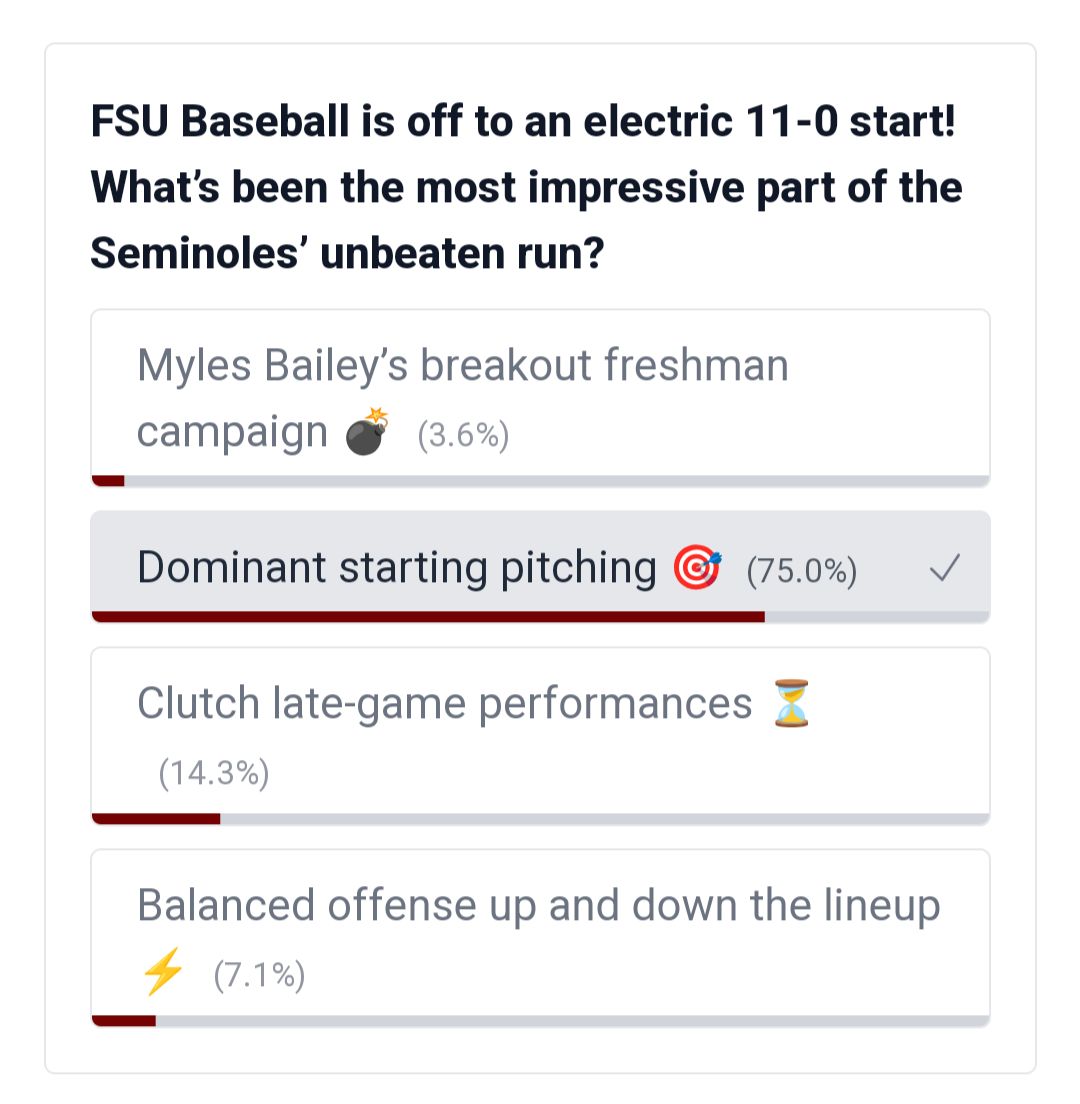Click the Balanced offense result bar
Viewport: 1080px width, 1104px height.
pyautogui.click(x=540, y=1021)
